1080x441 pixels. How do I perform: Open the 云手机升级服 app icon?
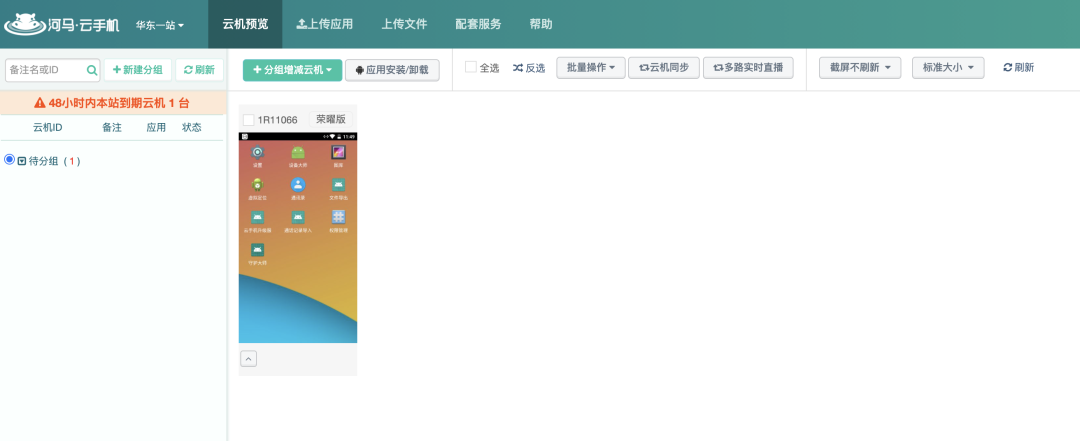click(258, 217)
